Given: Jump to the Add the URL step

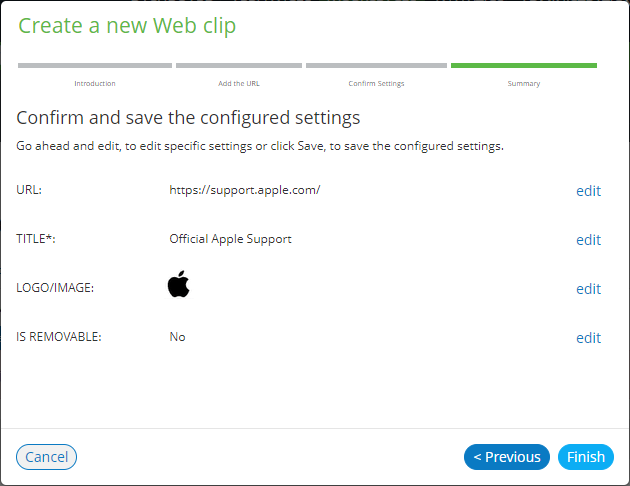Looking at the screenshot, I should pyautogui.click(x=239, y=84).
